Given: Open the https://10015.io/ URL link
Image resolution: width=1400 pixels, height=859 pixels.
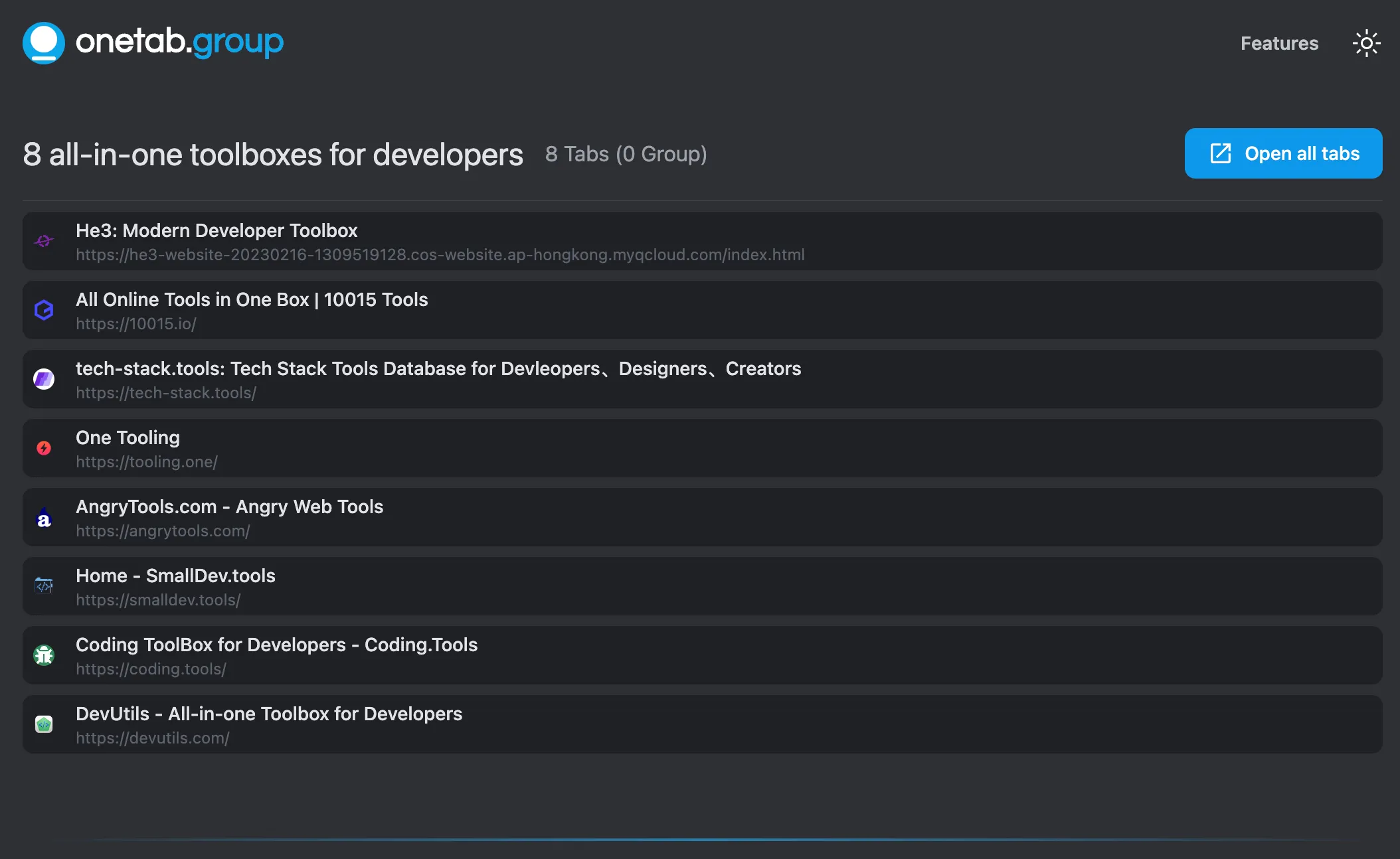Looking at the screenshot, I should click(x=136, y=324).
